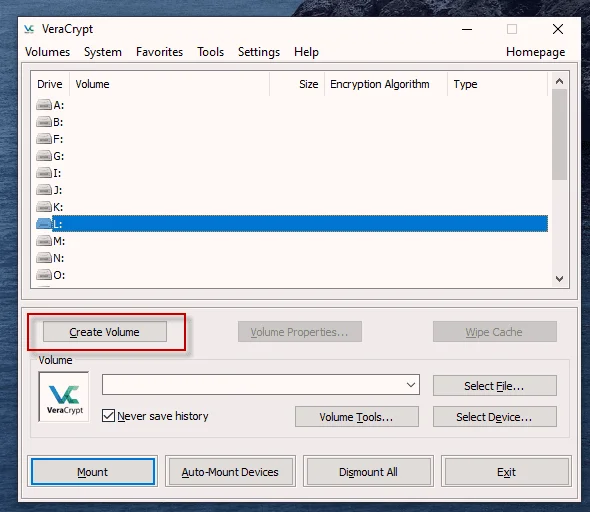Click the Volume column header
Viewport: 590px width, 512px height.
click(169, 84)
